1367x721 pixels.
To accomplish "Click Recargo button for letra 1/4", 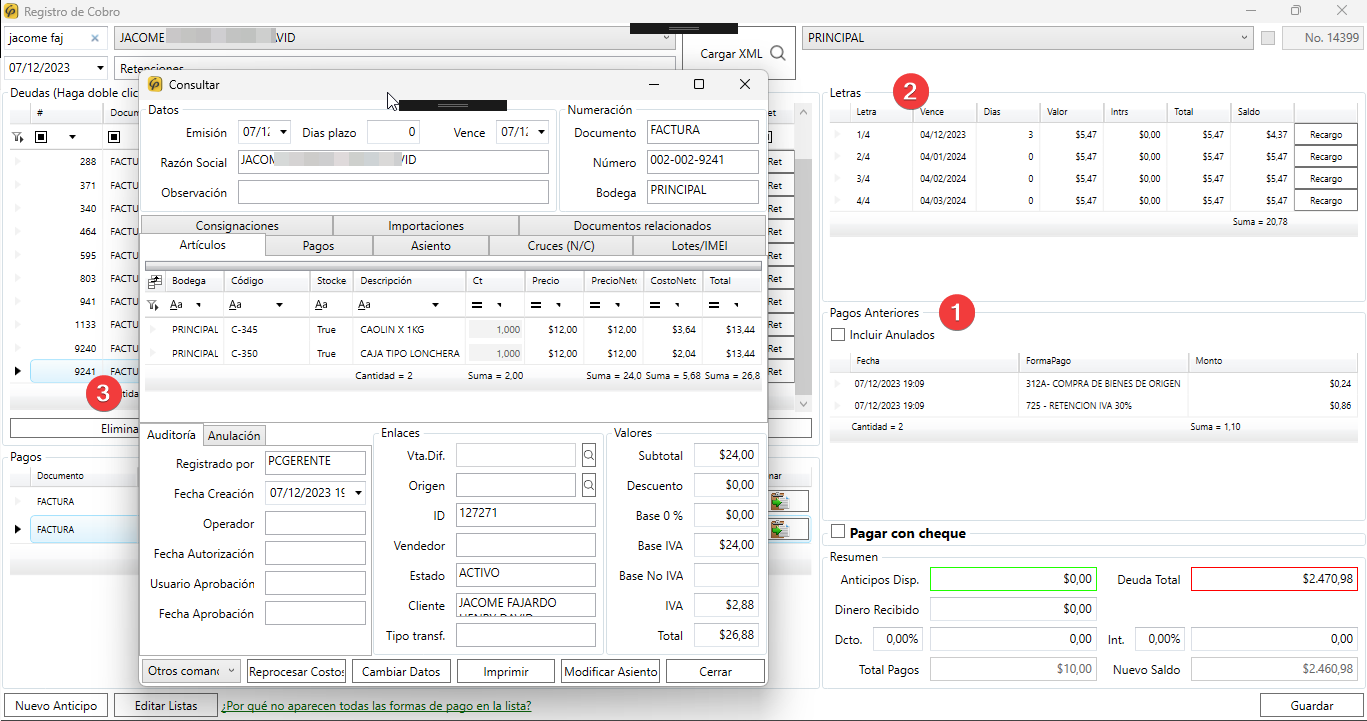I will 1326,134.
